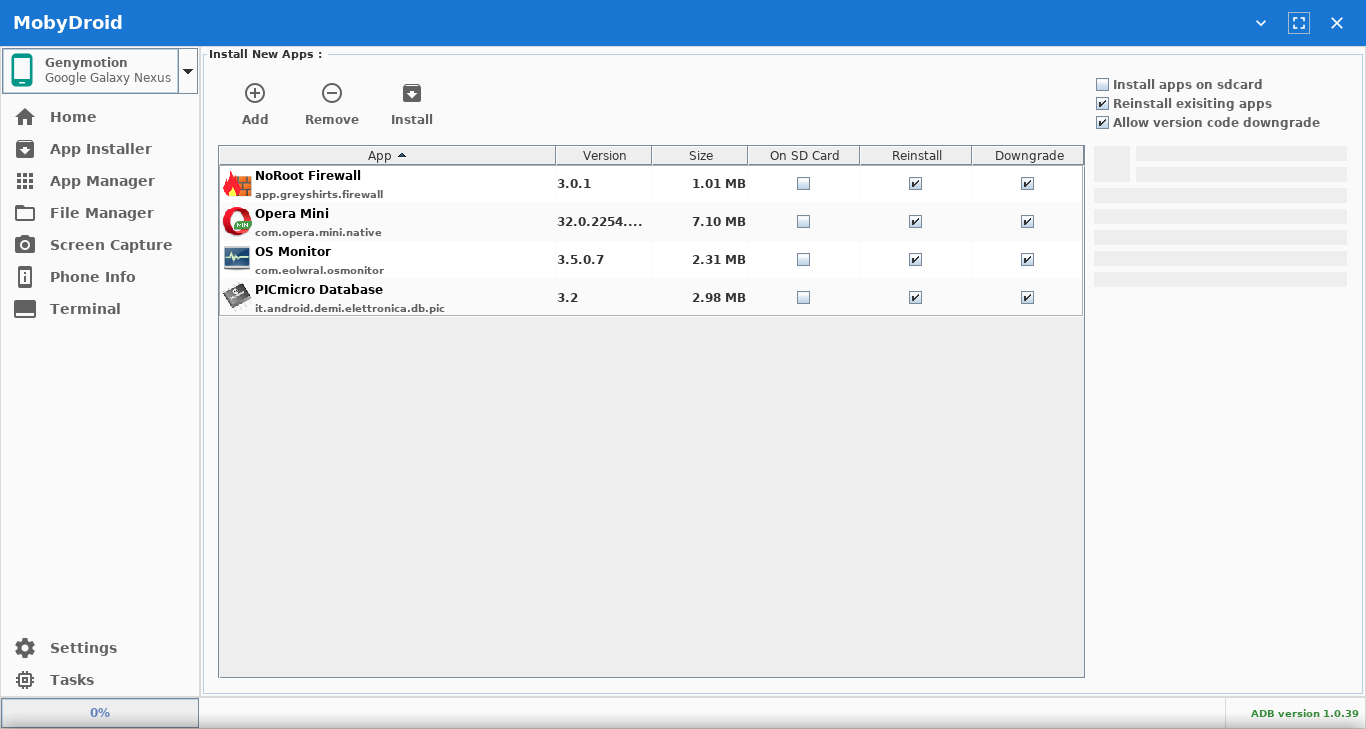Open the Screen Capture camera icon

click(25, 245)
